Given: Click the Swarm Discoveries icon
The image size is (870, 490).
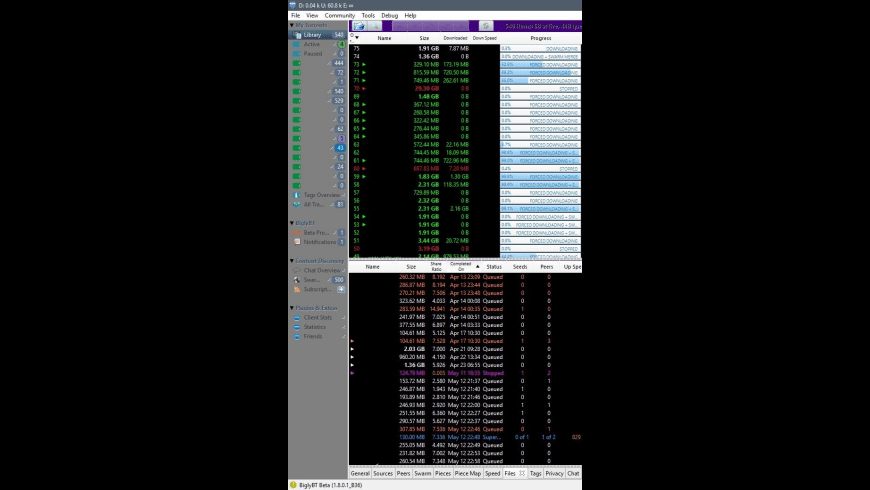Looking at the screenshot, I should coord(297,280).
